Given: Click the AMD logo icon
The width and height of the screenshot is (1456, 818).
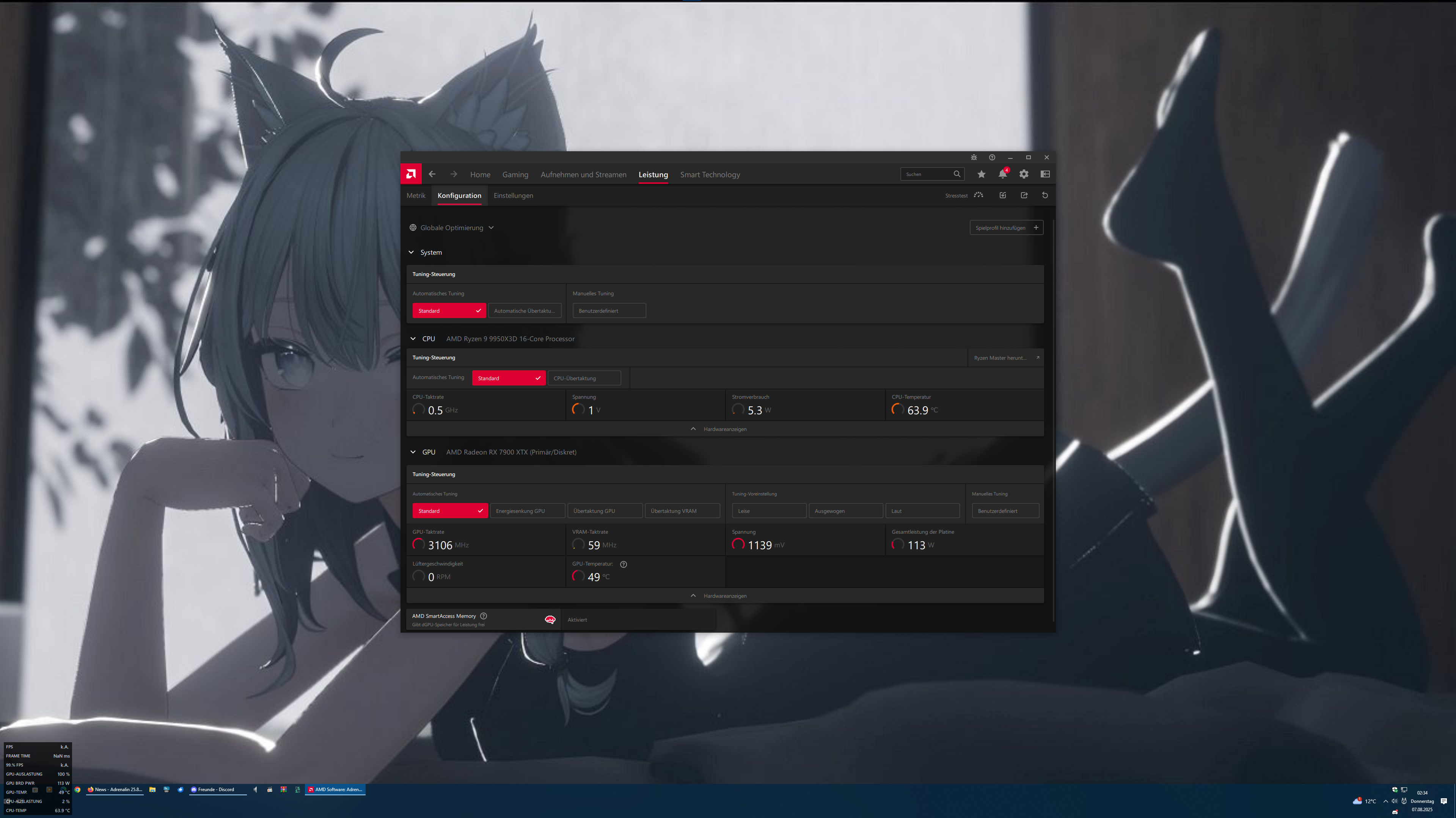Looking at the screenshot, I should tap(411, 174).
